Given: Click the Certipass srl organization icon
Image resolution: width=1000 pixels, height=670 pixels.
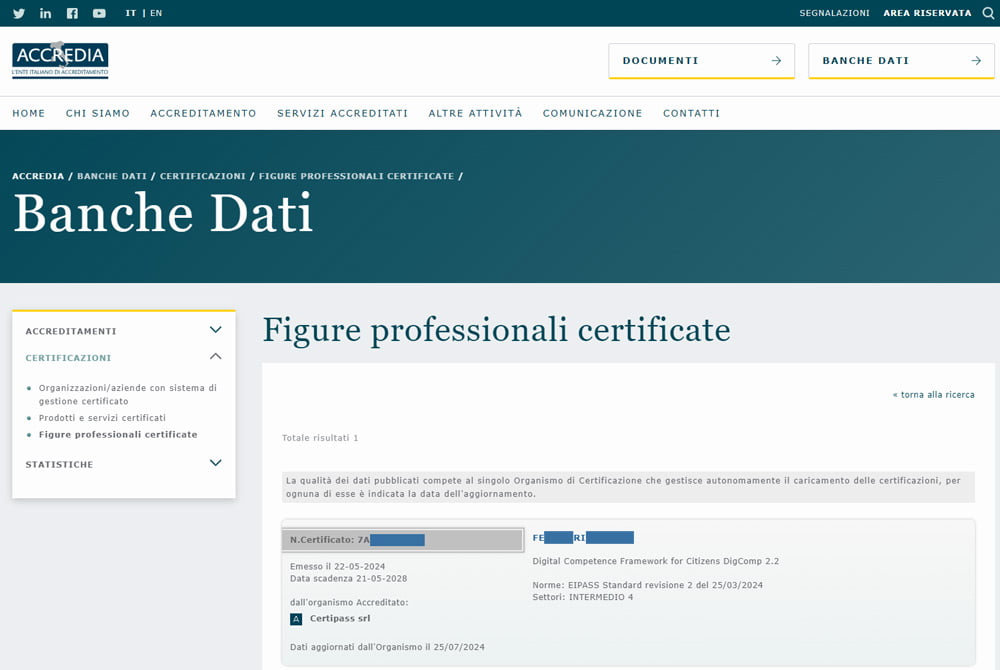Looking at the screenshot, I should (296, 619).
